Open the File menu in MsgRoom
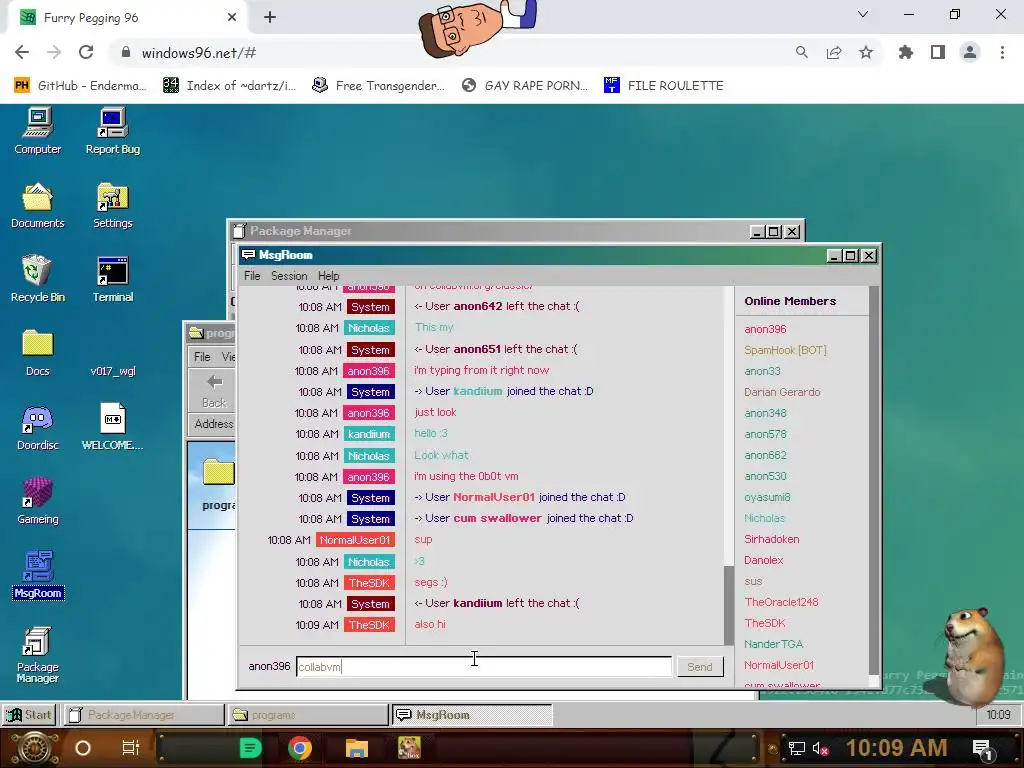This screenshot has width=1024, height=768. (x=252, y=276)
